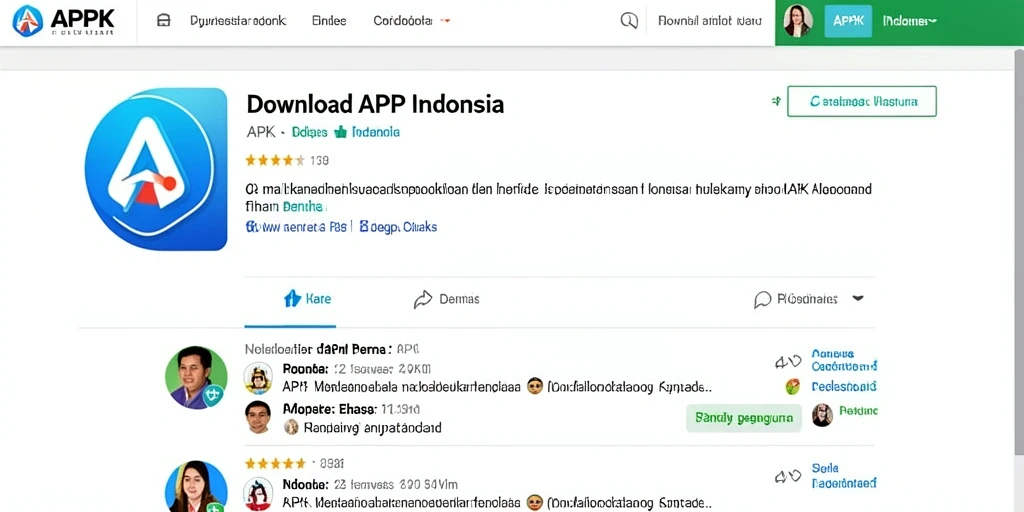This screenshot has height=512, width=1024.
Task: Expand the Indomer language dropdown
Action: click(x=910, y=21)
